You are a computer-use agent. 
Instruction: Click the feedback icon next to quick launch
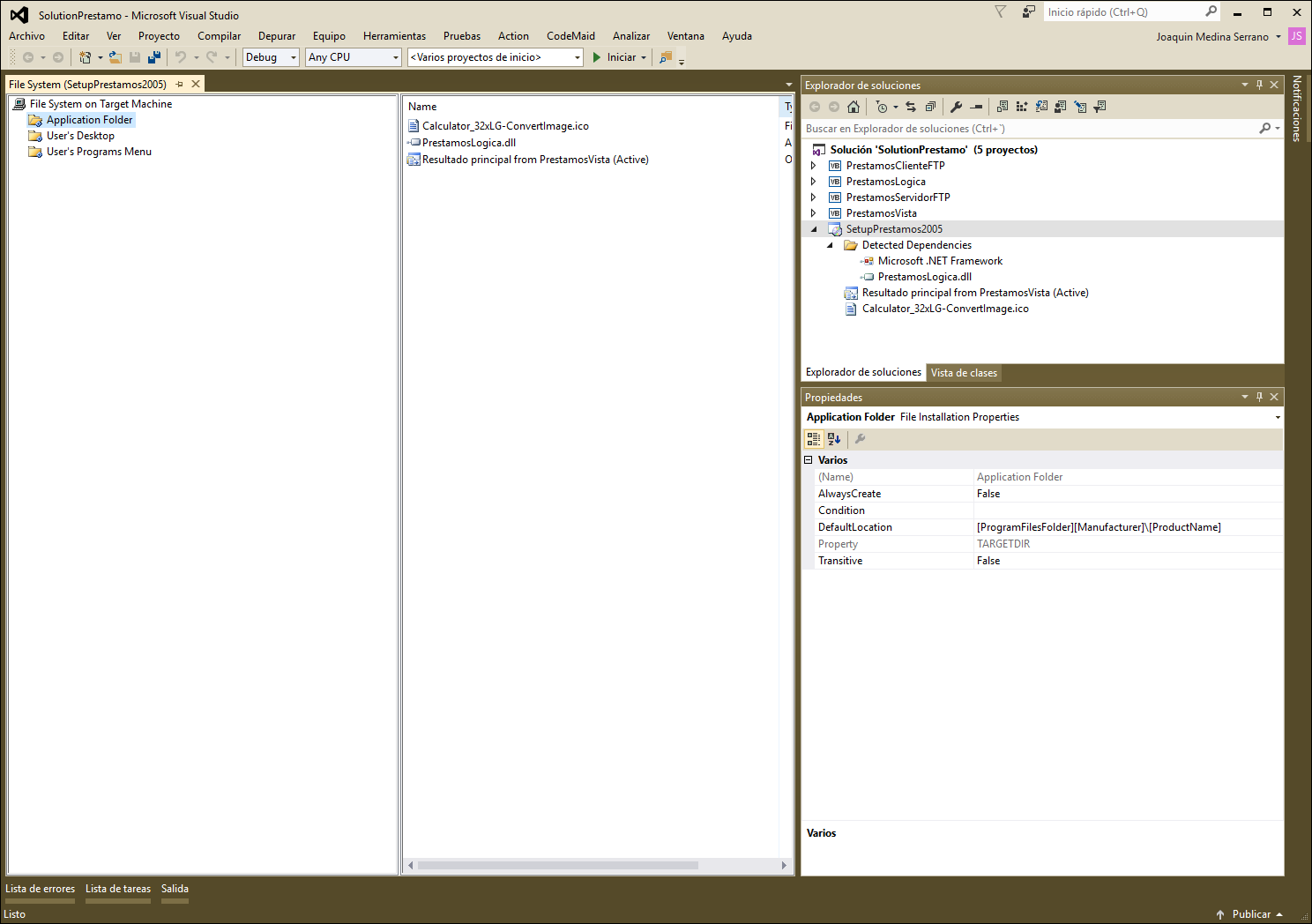tap(1028, 12)
